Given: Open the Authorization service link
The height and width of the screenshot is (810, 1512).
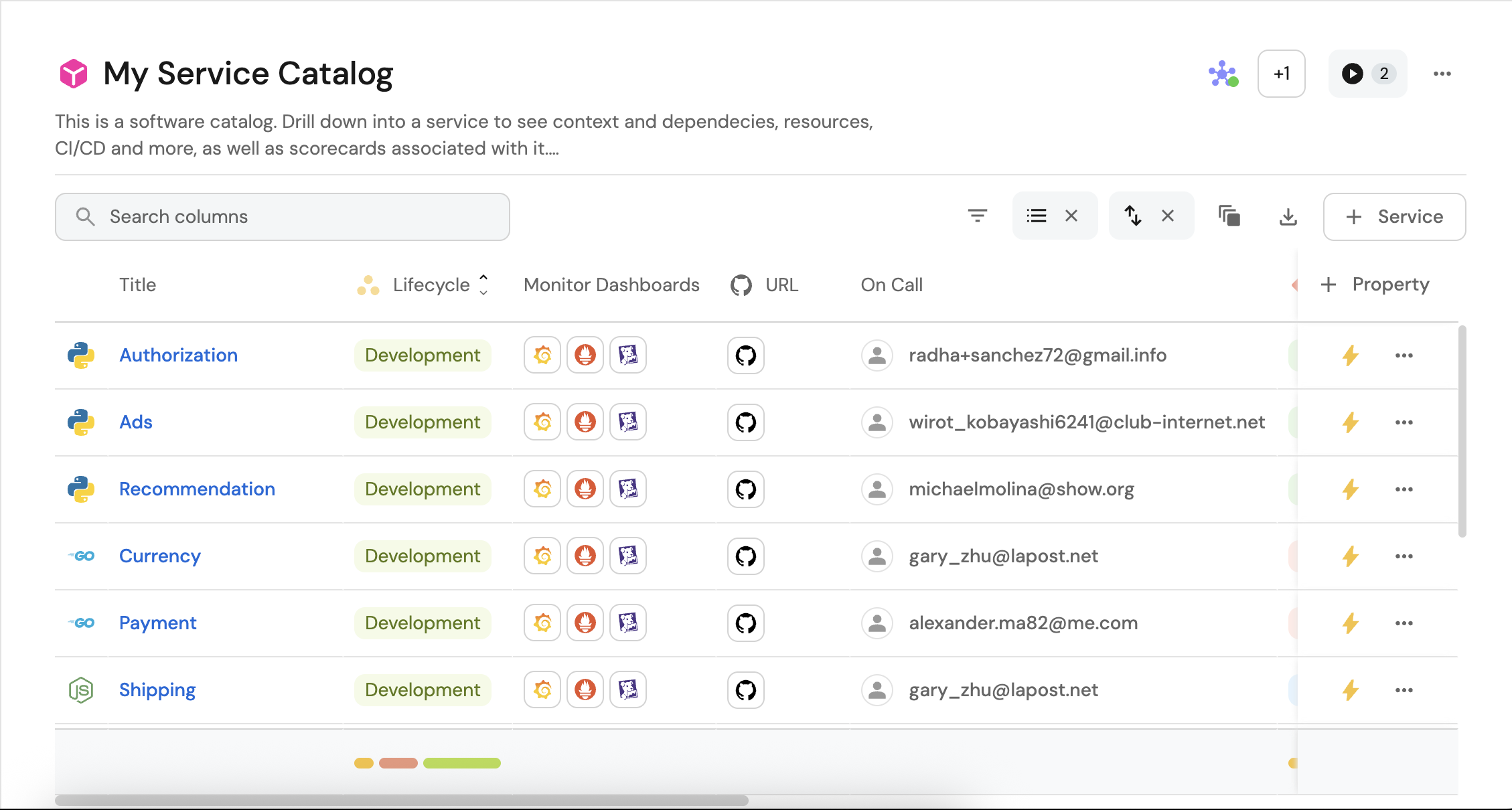Looking at the screenshot, I should pyautogui.click(x=178, y=355).
